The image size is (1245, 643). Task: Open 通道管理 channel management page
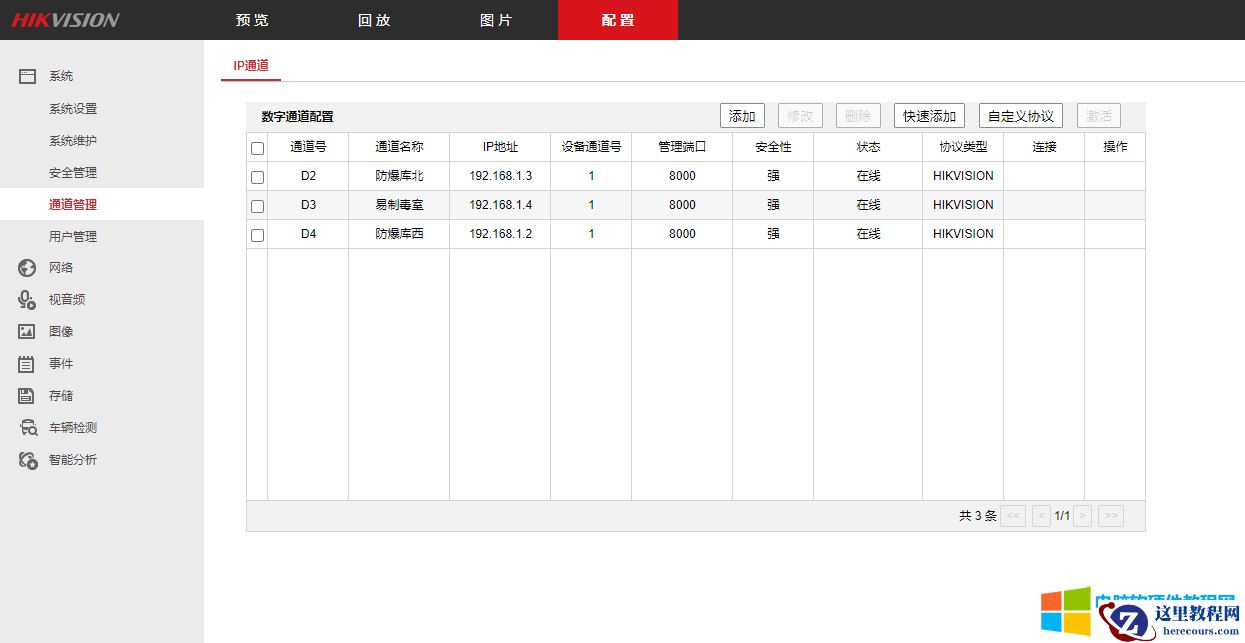click(70, 204)
